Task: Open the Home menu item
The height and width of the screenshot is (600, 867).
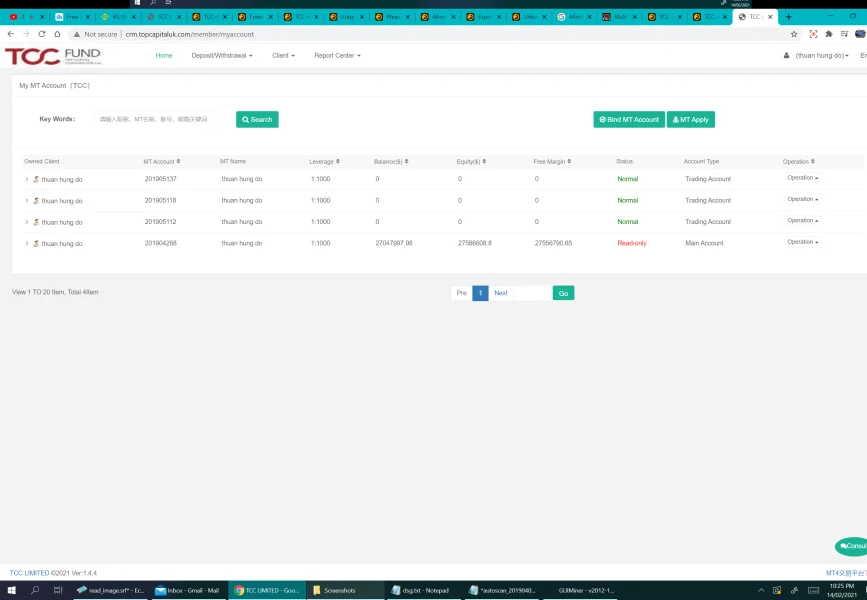Action: click(x=164, y=55)
